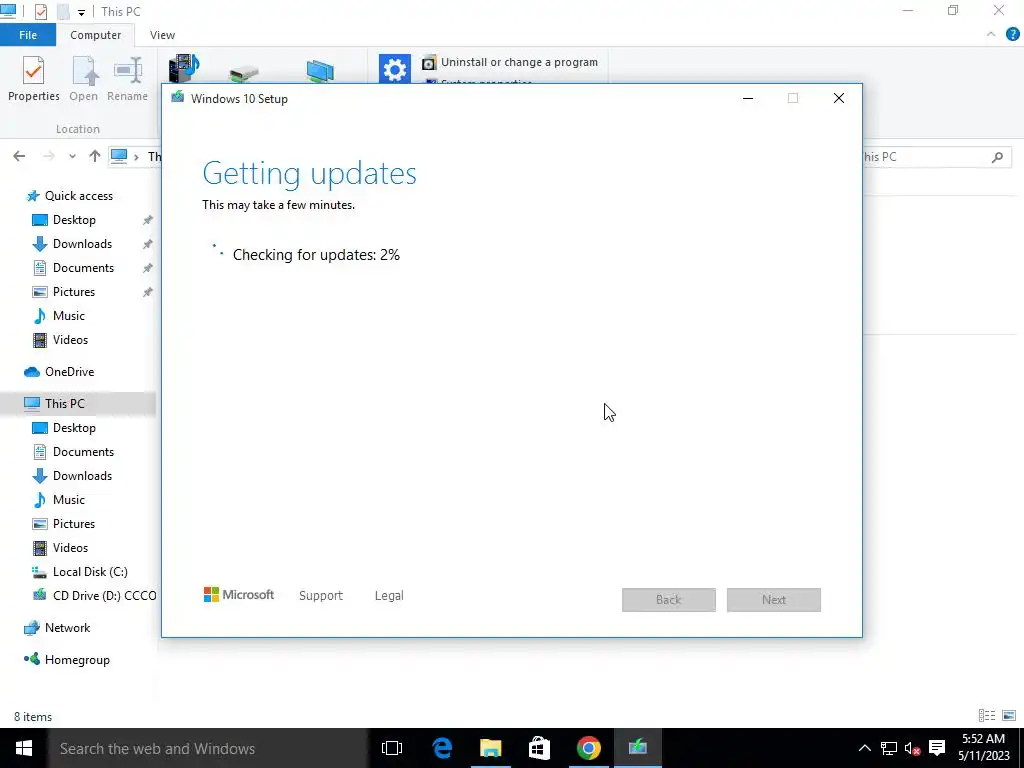Minimize the Windows 10 Setup window
Image resolution: width=1024 pixels, height=768 pixels.
point(748,98)
